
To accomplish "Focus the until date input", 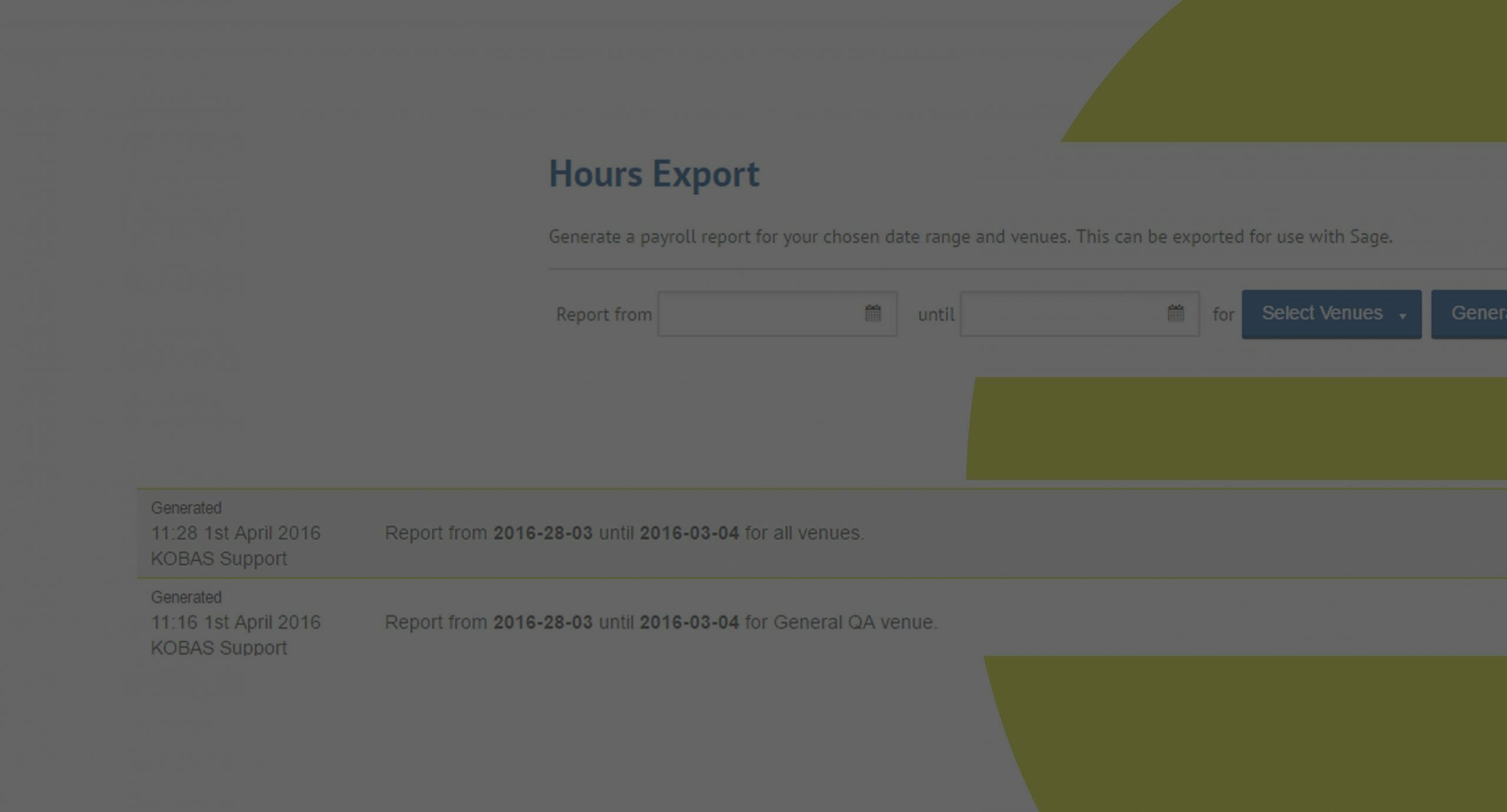I will click(x=1062, y=314).
